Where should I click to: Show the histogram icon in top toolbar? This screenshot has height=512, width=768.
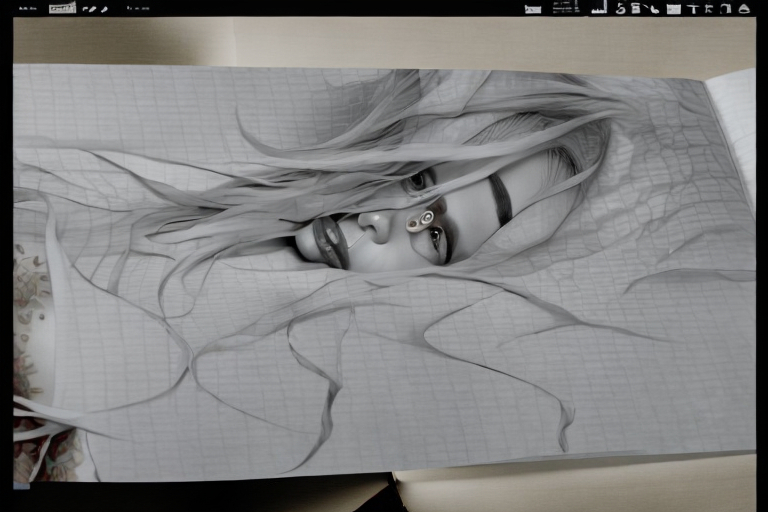tap(599, 8)
